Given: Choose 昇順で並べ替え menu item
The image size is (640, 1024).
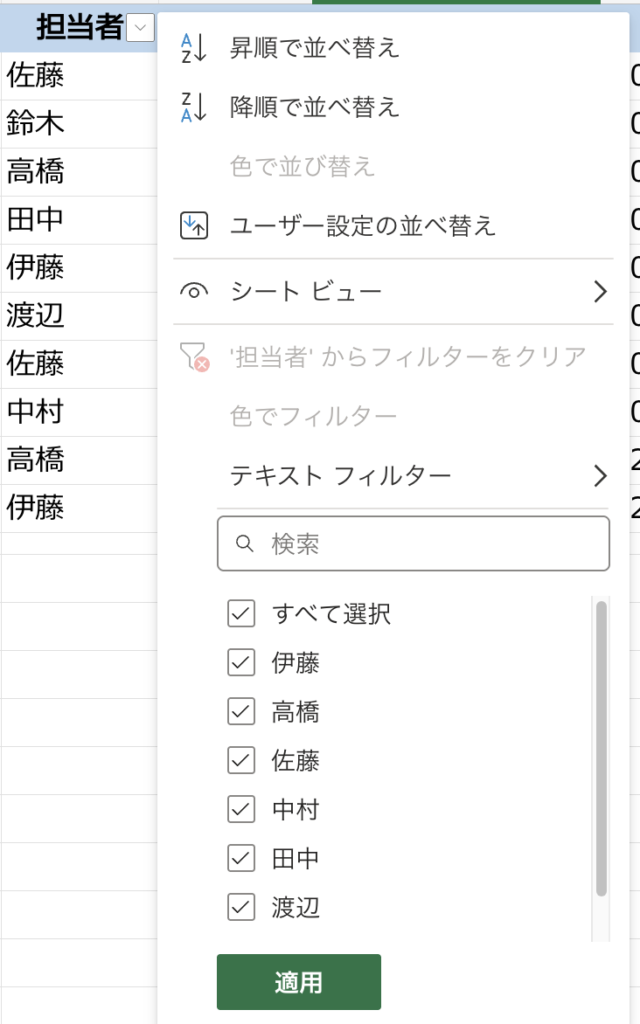Looking at the screenshot, I should (x=315, y=49).
